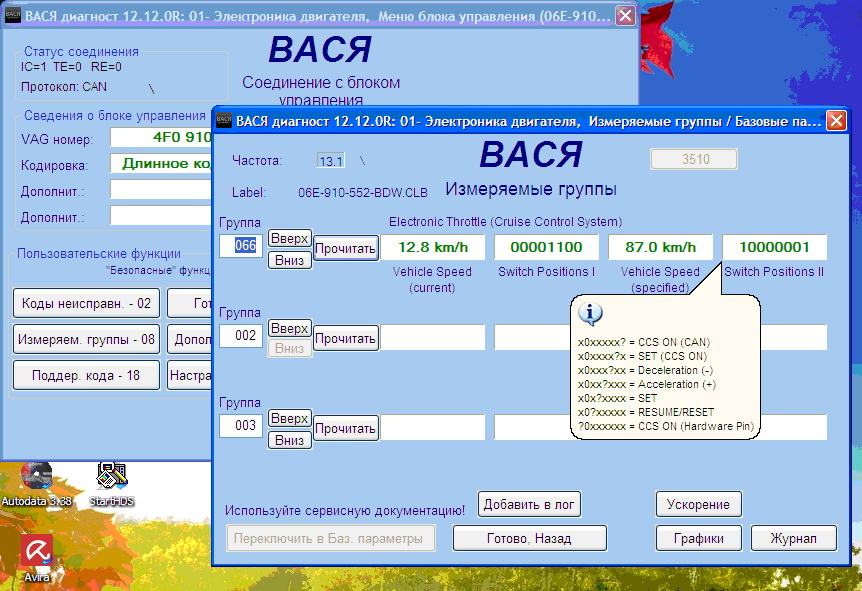The height and width of the screenshot is (591, 862).
Task: Click label file name 06E-910-552-BDW.CLB
Action: tap(363, 193)
